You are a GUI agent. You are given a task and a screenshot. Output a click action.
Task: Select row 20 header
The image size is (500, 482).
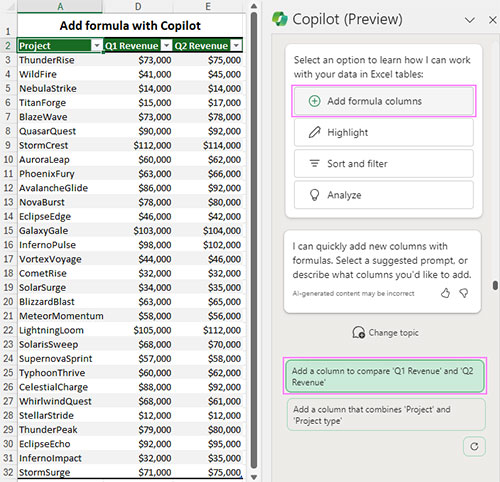8,302
